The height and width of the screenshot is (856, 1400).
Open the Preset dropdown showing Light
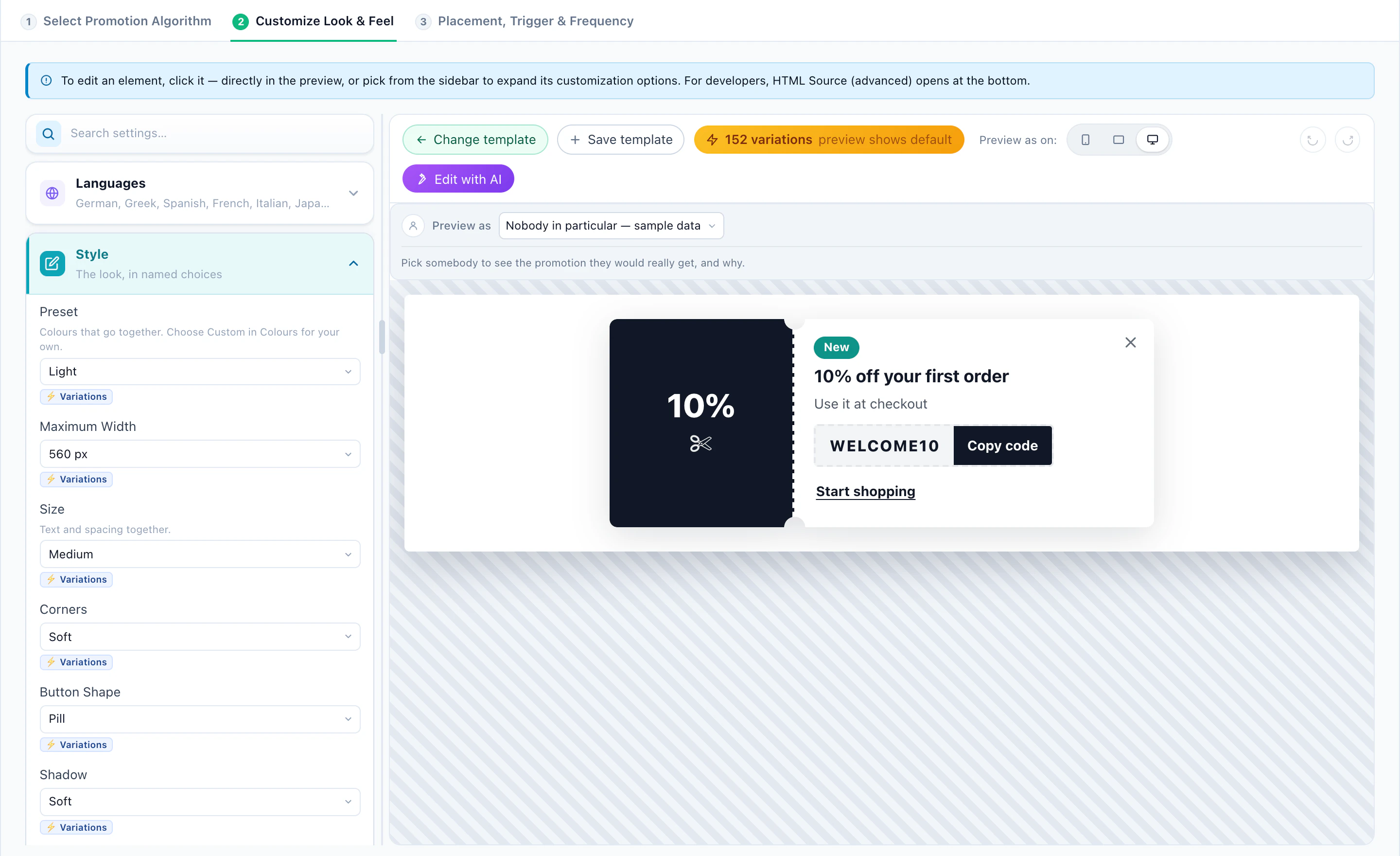199,372
